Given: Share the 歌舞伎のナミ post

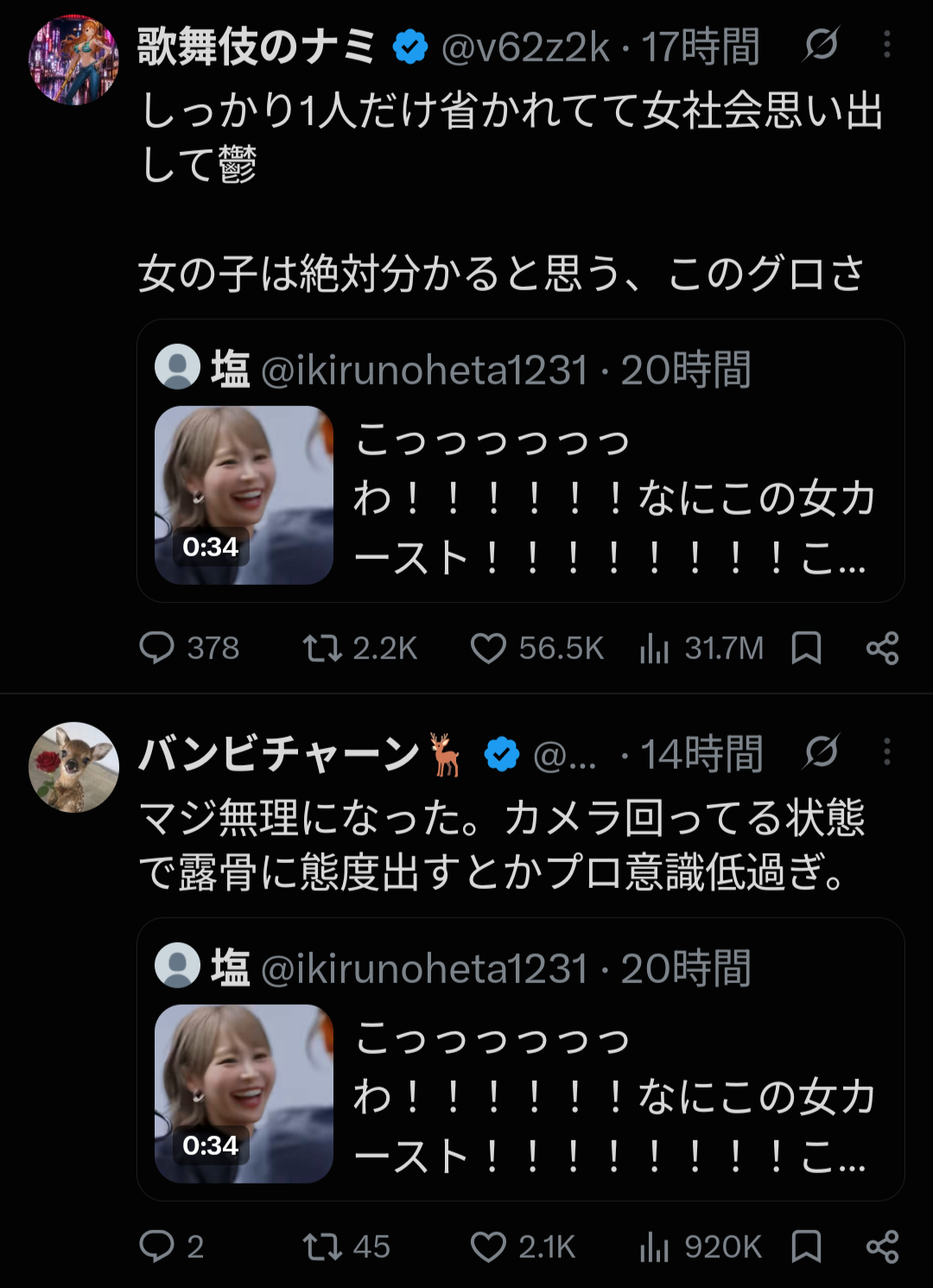Looking at the screenshot, I should (882, 648).
